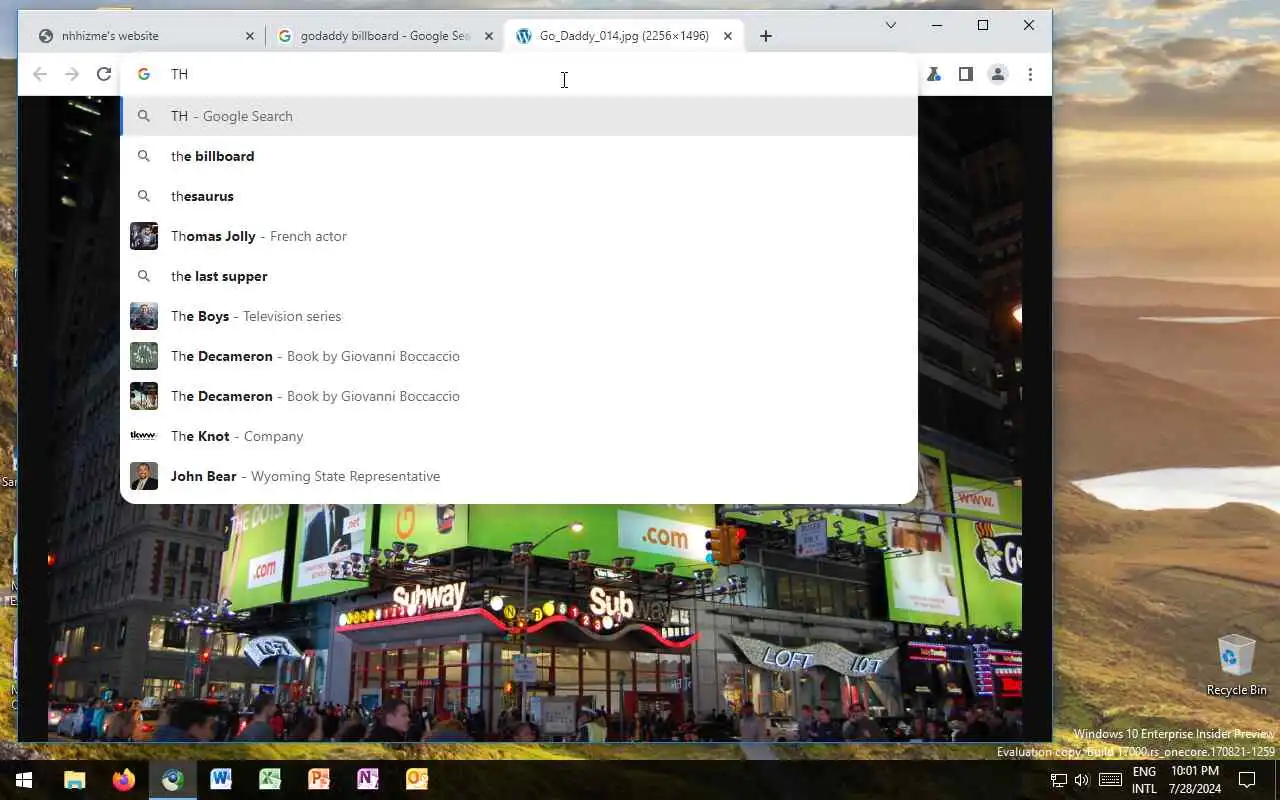Viewport: 1280px width, 800px height.
Task: Choose 'thesaurus' suggestion
Action: pos(519,196)
